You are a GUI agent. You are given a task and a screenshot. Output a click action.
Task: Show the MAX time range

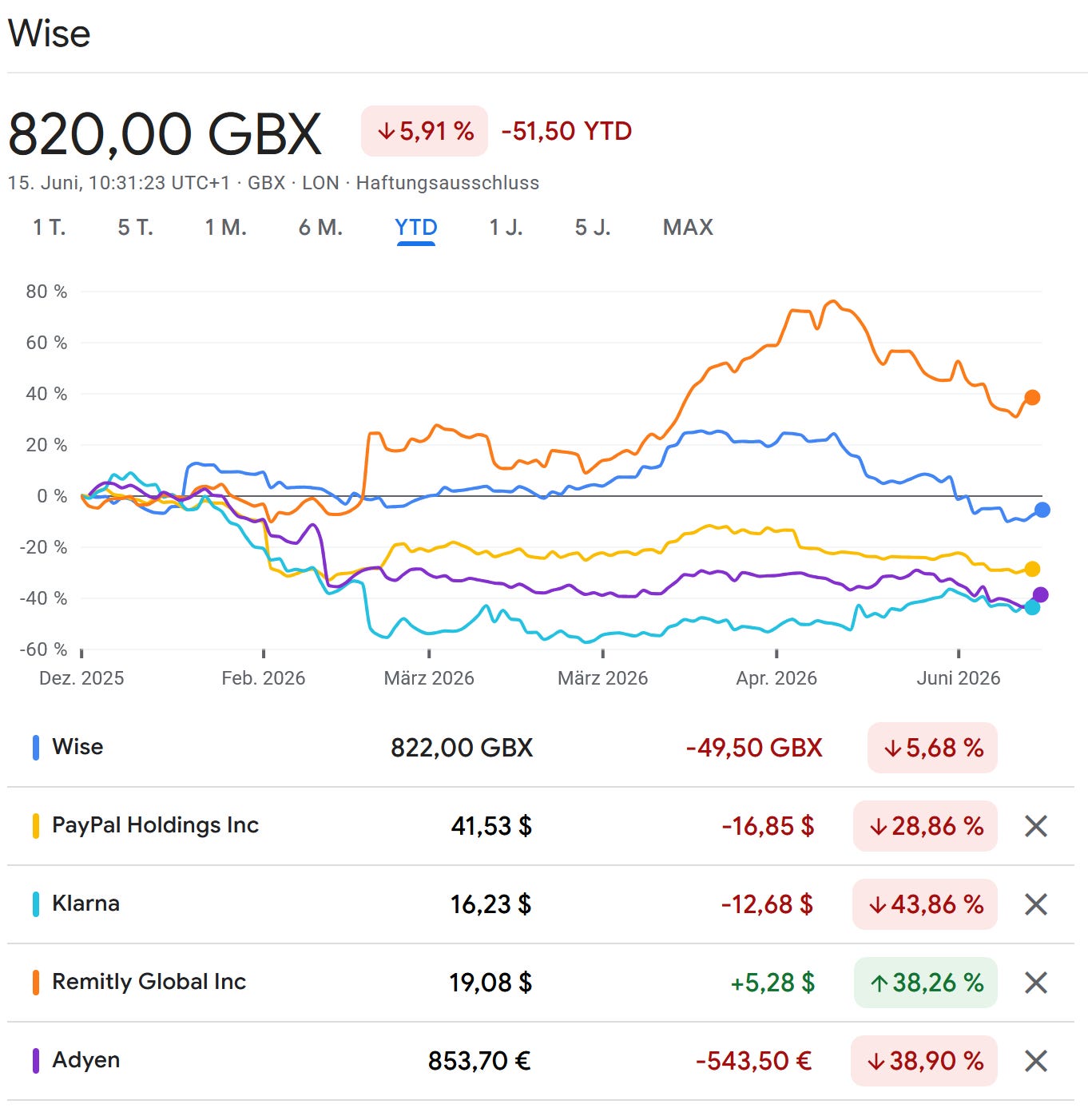pos(688,228)
